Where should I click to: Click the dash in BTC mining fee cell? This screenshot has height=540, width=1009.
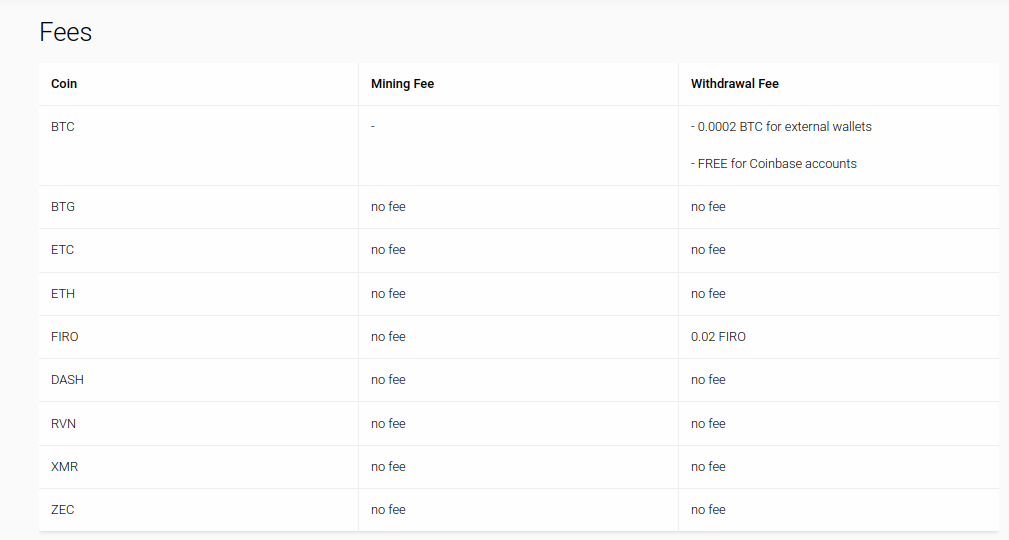coord(373,127)
